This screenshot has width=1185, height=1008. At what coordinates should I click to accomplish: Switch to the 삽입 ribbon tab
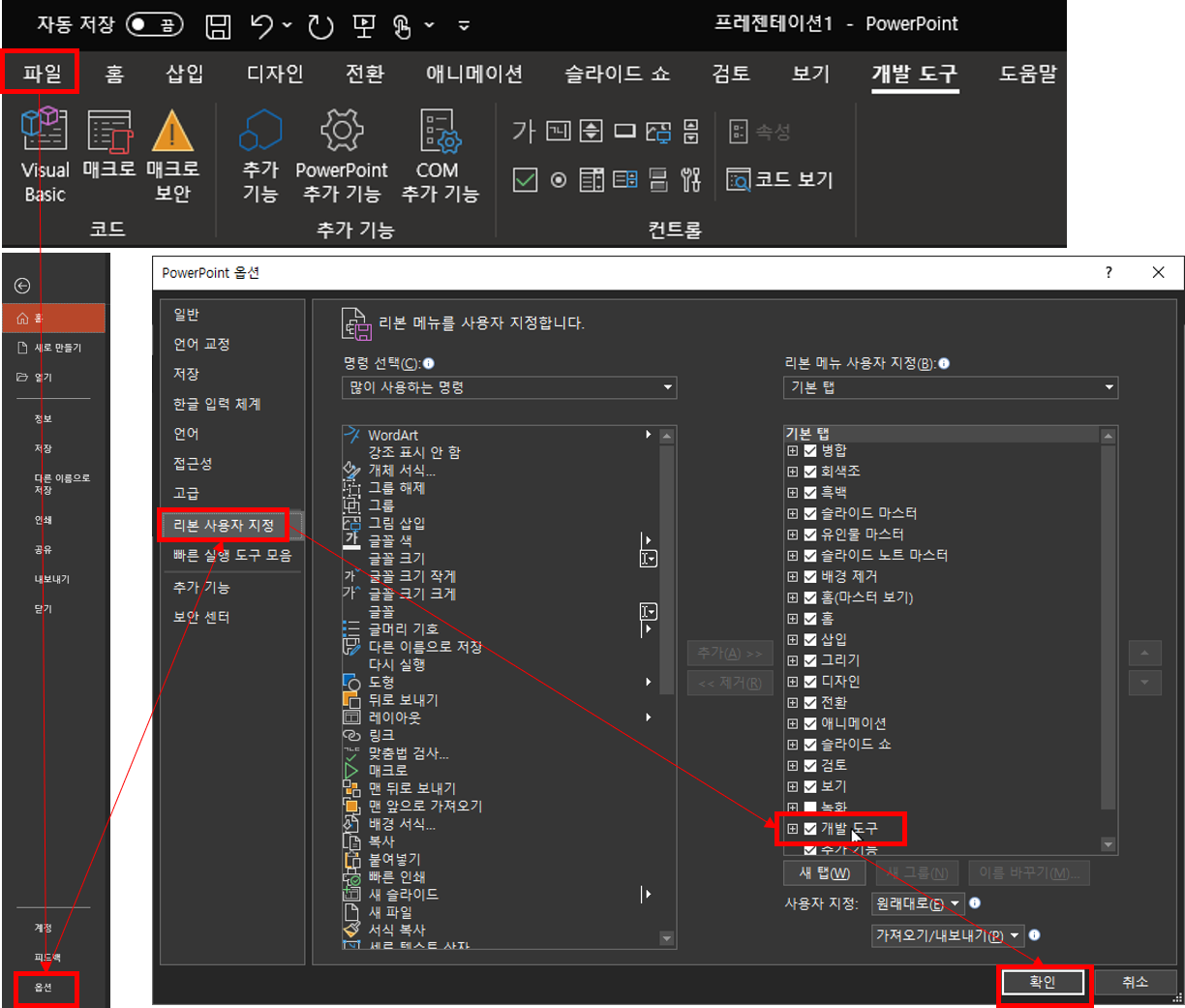click(x=185, y=74)
